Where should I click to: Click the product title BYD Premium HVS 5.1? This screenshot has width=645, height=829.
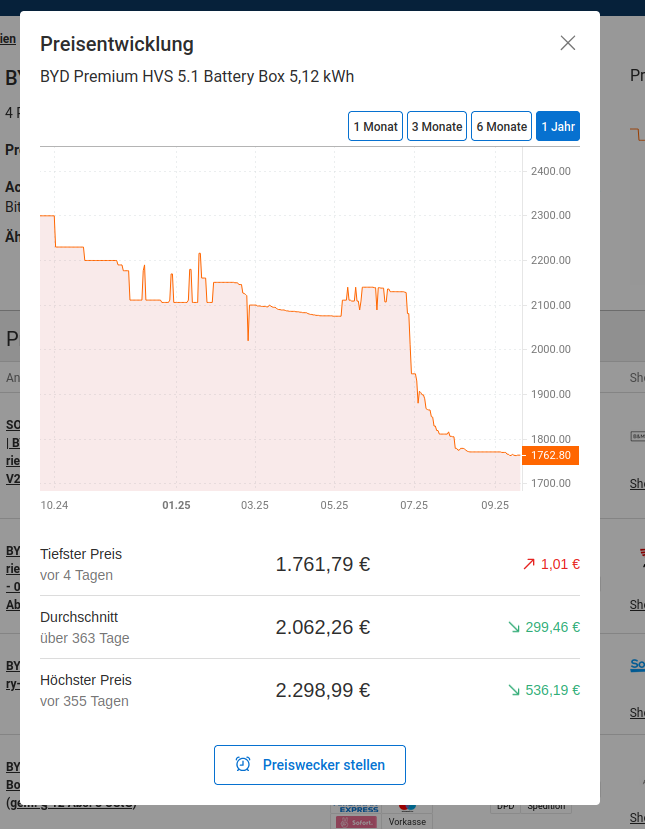pos(197,77)
